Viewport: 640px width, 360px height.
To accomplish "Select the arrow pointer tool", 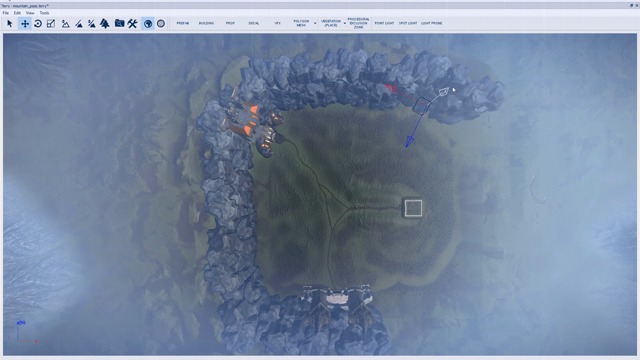I will coord(10,24).
